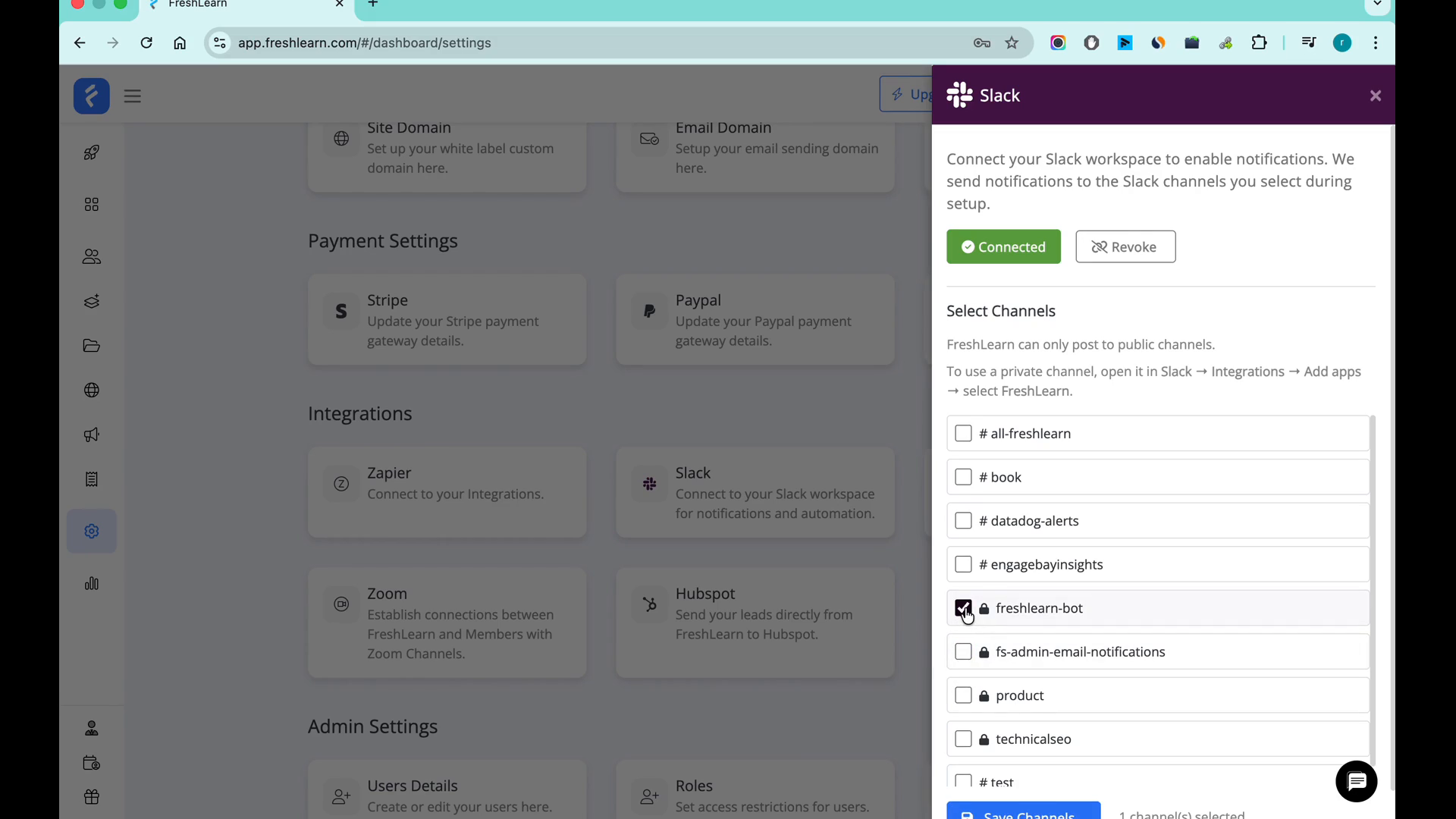Uncheck the freshlearn-bot channel checkbox
1456x819 pixels.
(x=963, y=607)
